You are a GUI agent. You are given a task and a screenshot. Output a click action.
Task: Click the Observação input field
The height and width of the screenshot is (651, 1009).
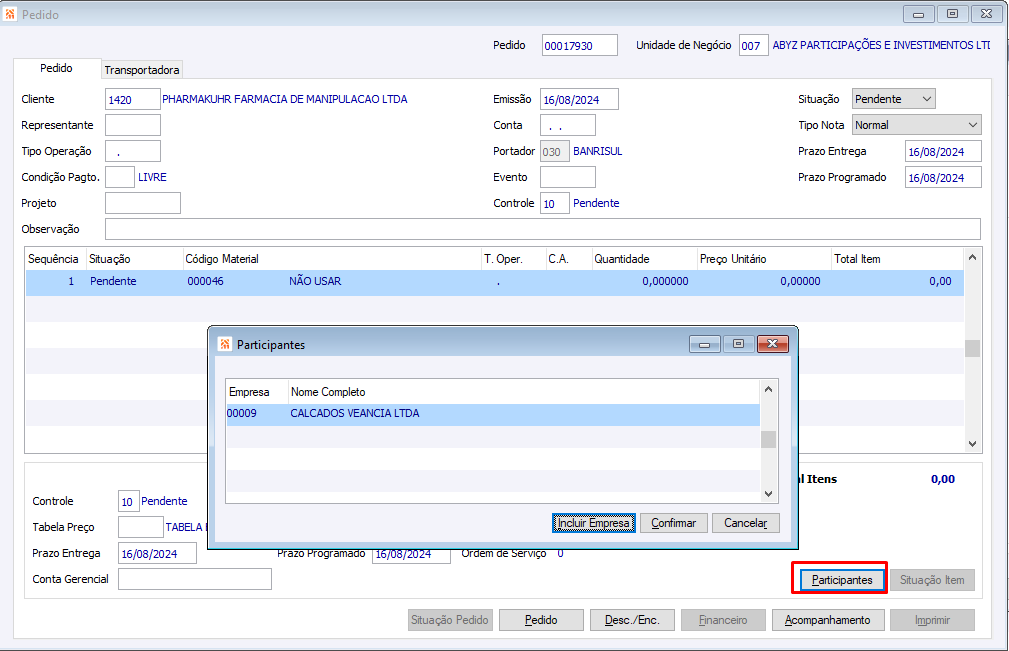[x=542, y=229]
